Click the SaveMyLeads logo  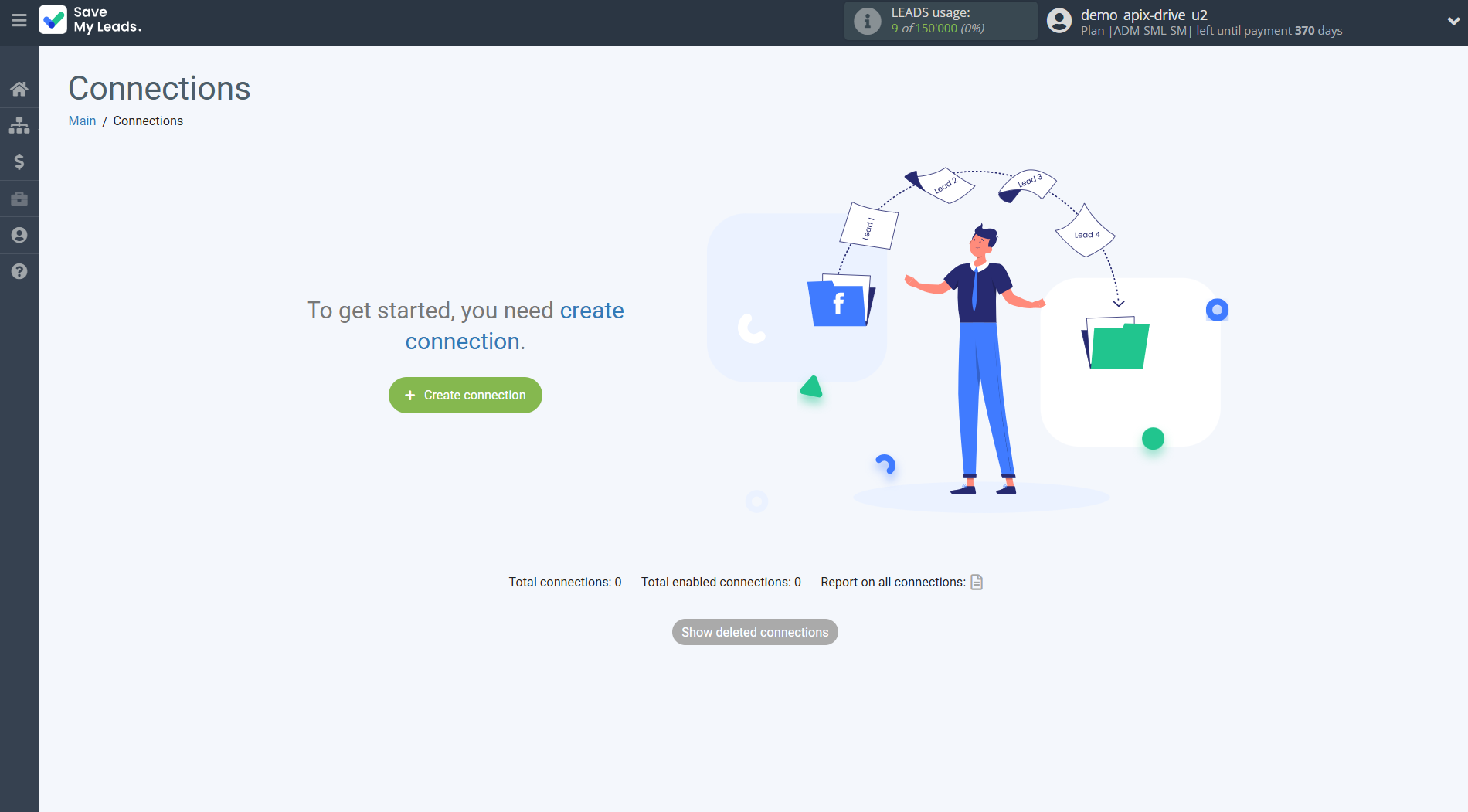click(x=90, y=21)
